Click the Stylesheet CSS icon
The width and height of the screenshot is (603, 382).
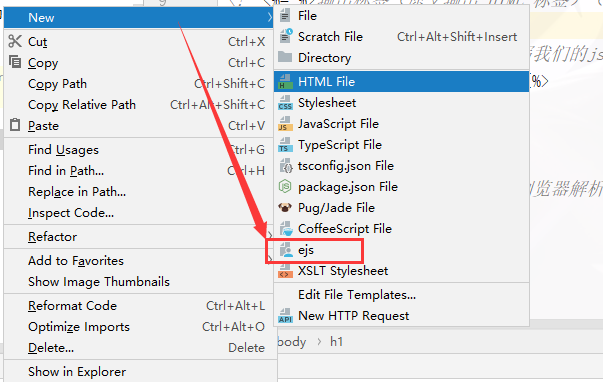pos(285,103)
